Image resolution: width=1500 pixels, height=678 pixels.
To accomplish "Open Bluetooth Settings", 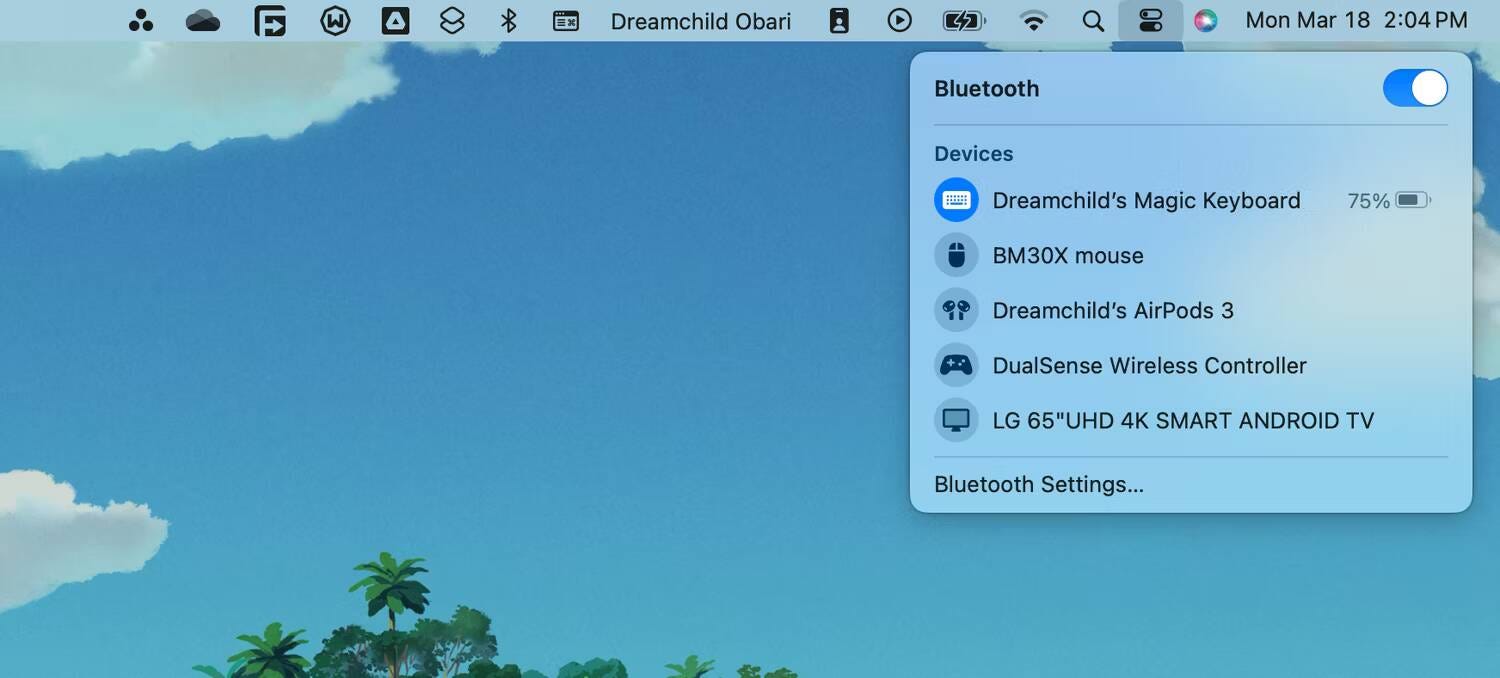I will 1038,484.
